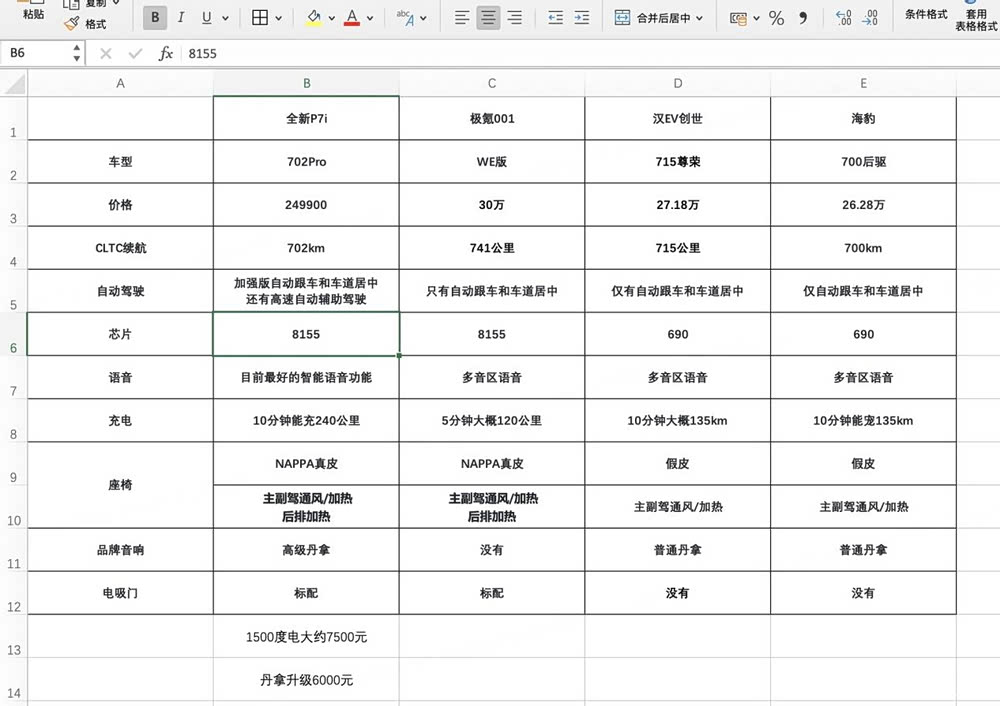Open the format painter 格式刷
1000x706 pixels.
click(90, 24)
